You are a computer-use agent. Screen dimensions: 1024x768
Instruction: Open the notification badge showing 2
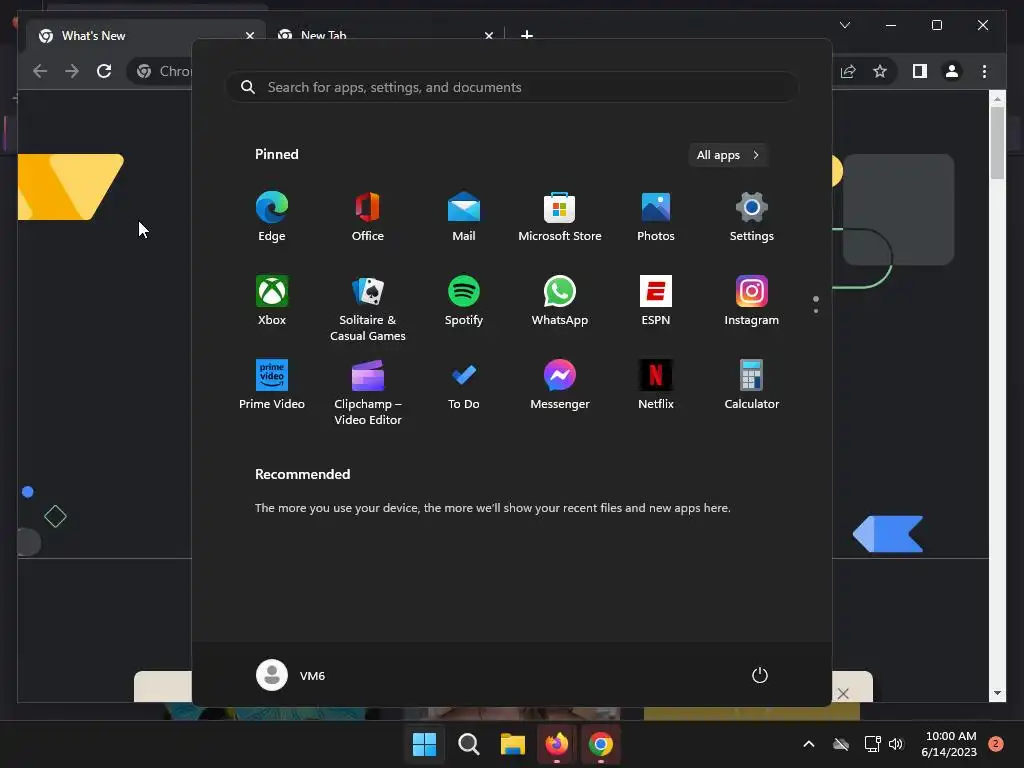point(996,743)
